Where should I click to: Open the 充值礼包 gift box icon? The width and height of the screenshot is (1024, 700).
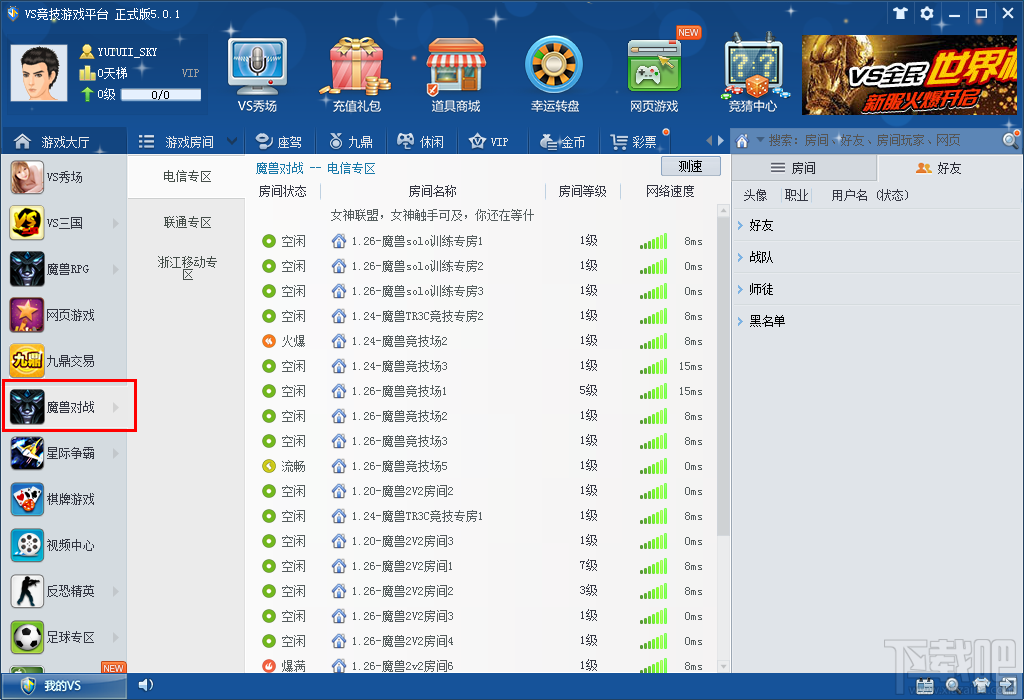(x=357, y=74)
